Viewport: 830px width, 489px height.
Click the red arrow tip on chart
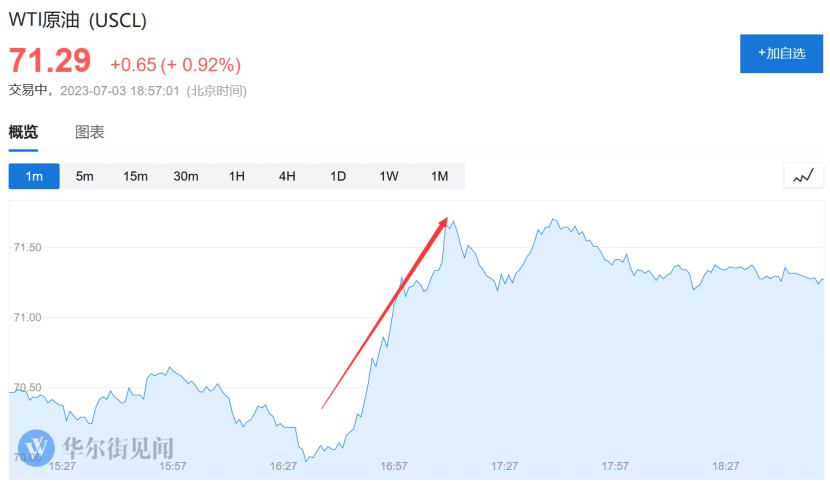(445, 218)
